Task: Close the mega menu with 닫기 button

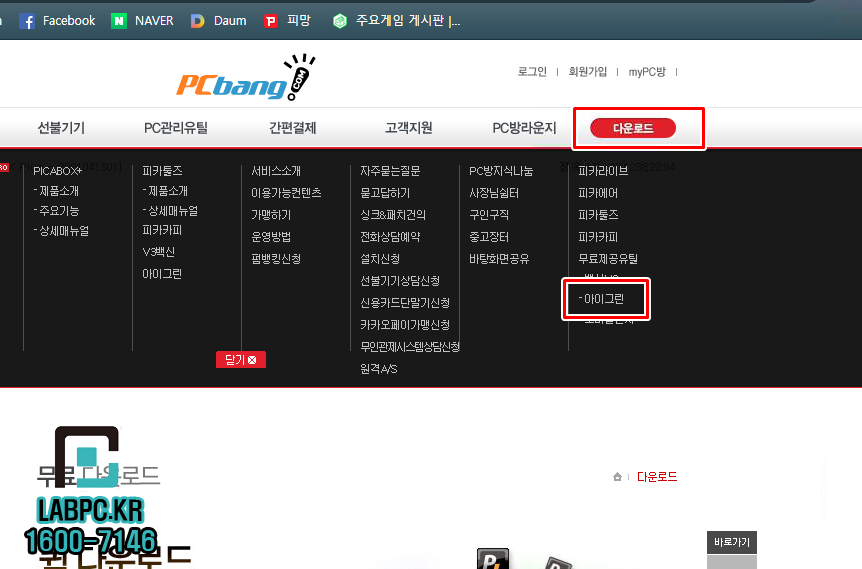Action: 241,360
